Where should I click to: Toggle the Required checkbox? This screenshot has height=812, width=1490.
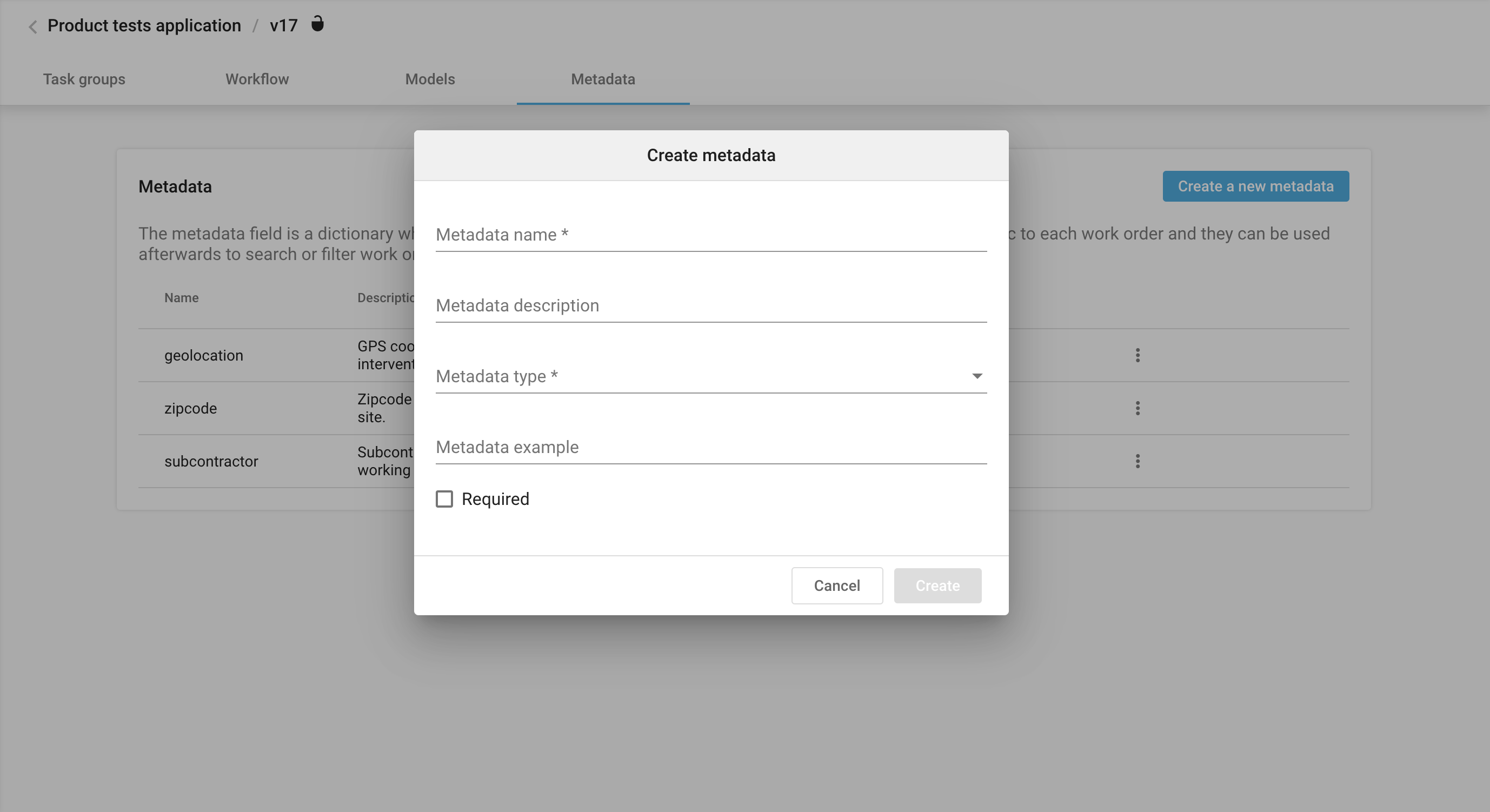(x=444, y=498)
